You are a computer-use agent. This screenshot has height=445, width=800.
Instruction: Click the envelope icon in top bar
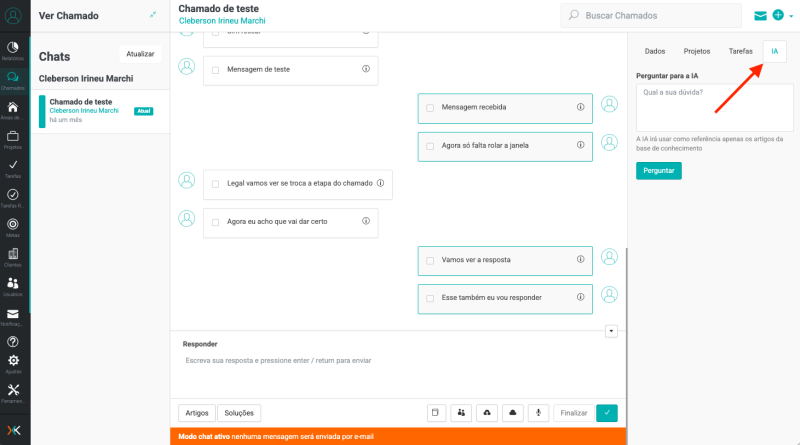(760, 16)
